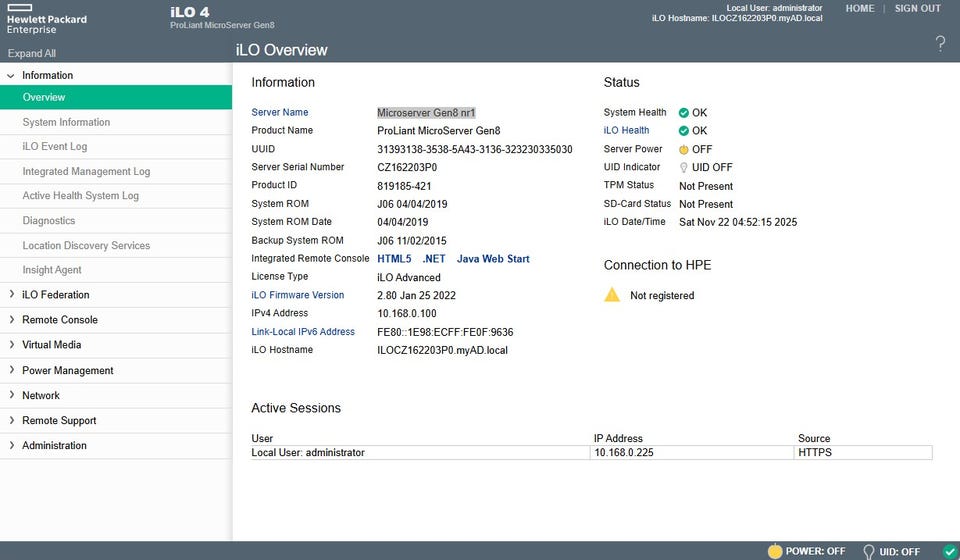960x560 pixels.
Task: Click the Server Power OFF status icon
Action: pos(684,149)
